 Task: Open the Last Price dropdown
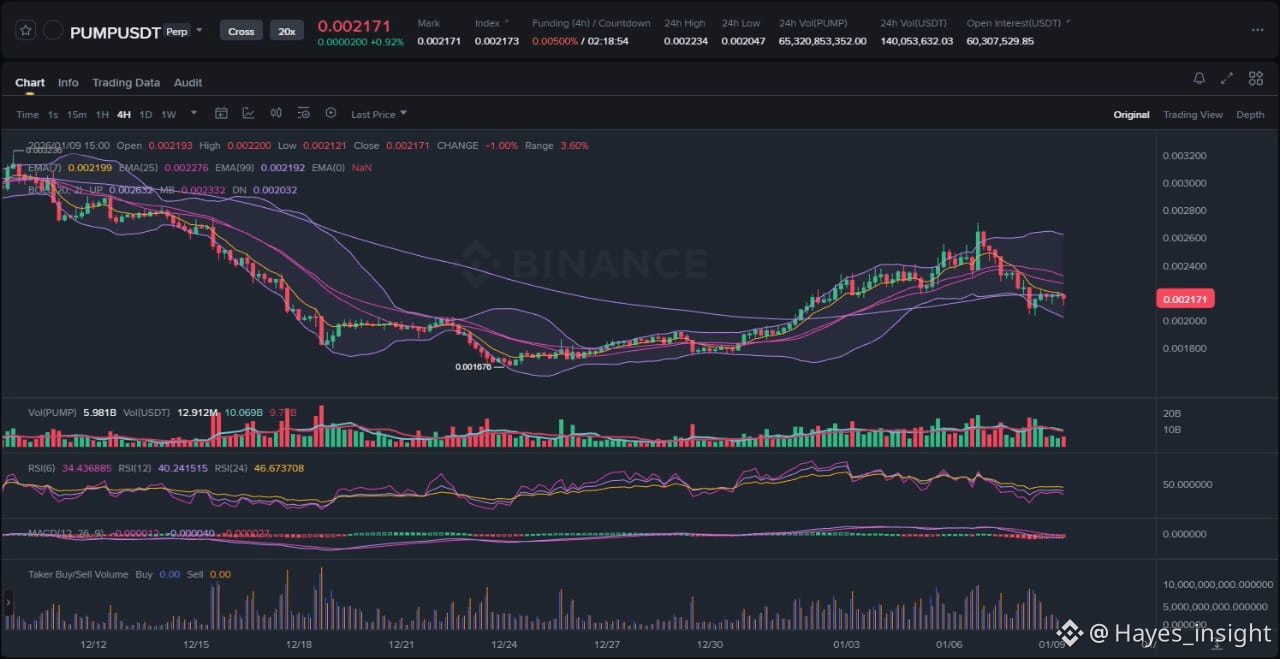(x=378, y=115)
